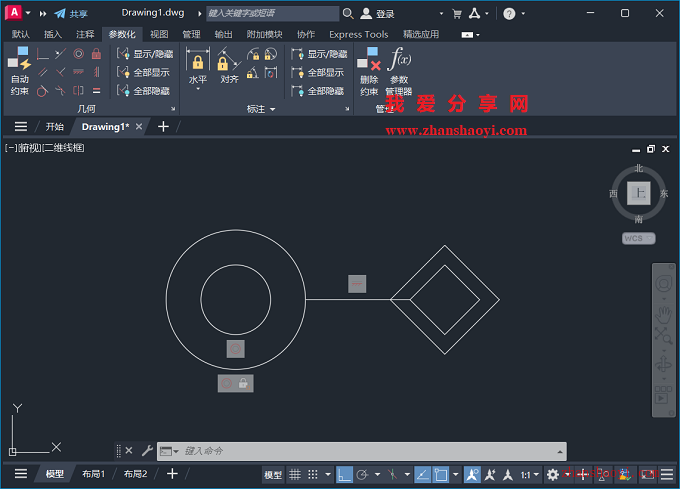Click the search magnifier icon in title bar

348,13
